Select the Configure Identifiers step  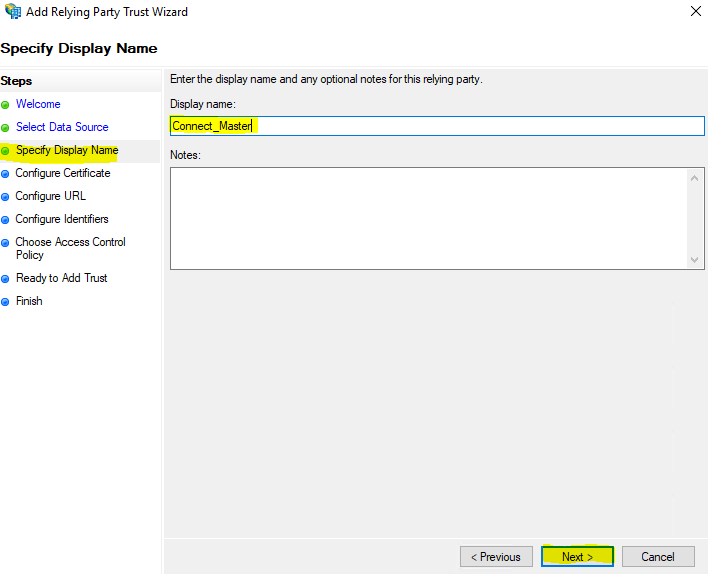click(x=62, y=219)
